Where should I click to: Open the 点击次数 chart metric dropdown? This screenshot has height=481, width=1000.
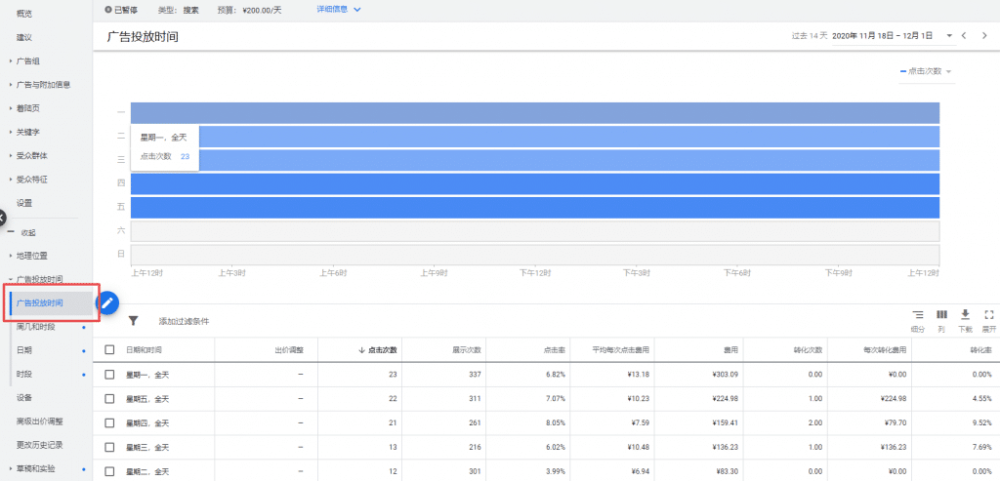click(926, 72)
